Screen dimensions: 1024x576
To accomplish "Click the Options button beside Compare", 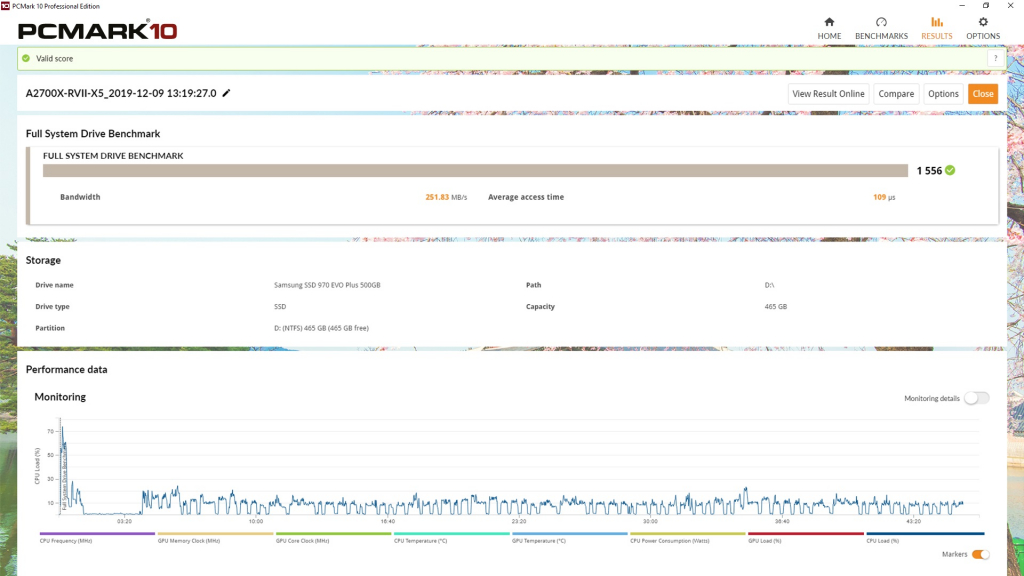I will (943, 94).
